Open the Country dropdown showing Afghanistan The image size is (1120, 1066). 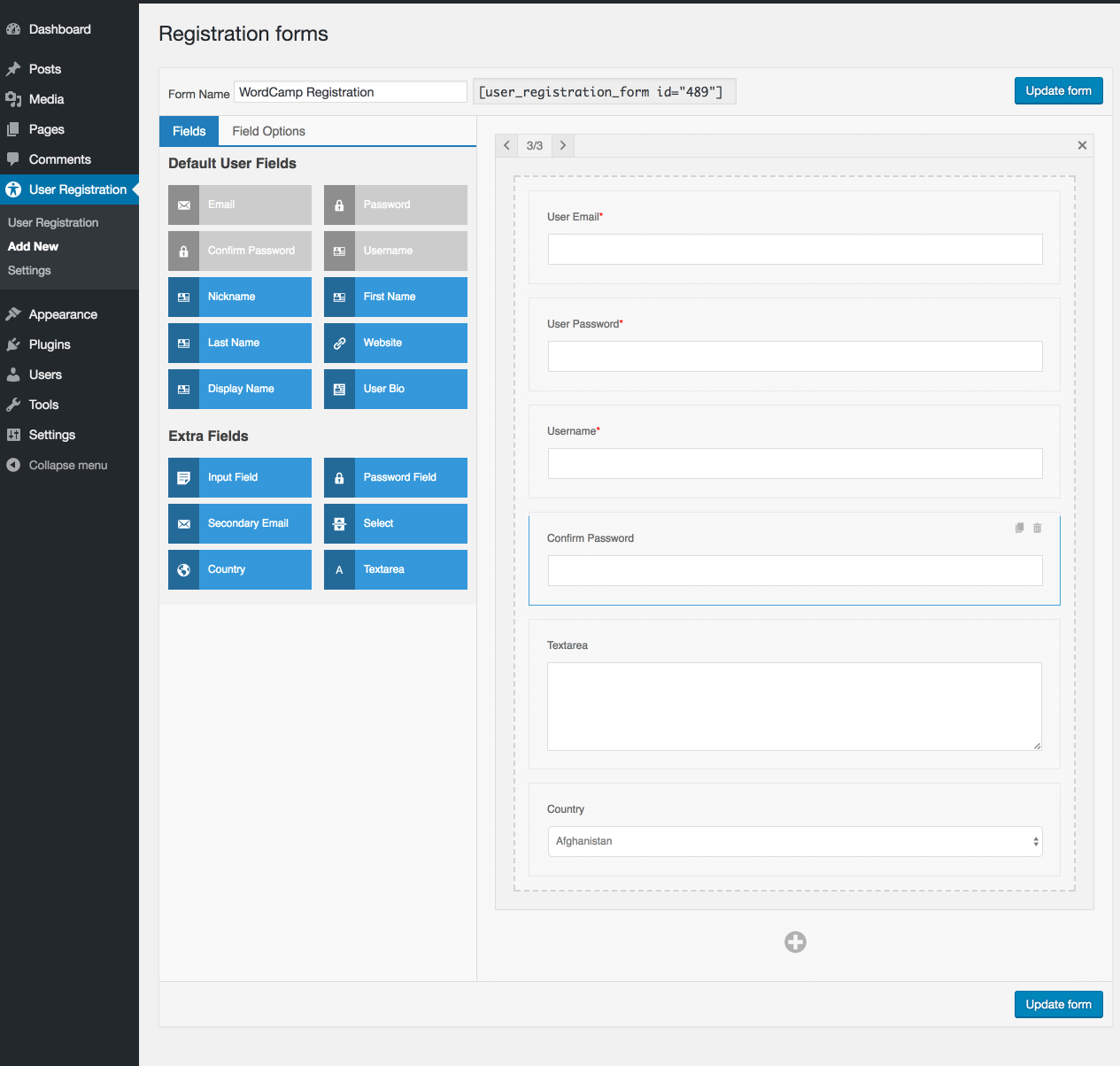point(794,841)
